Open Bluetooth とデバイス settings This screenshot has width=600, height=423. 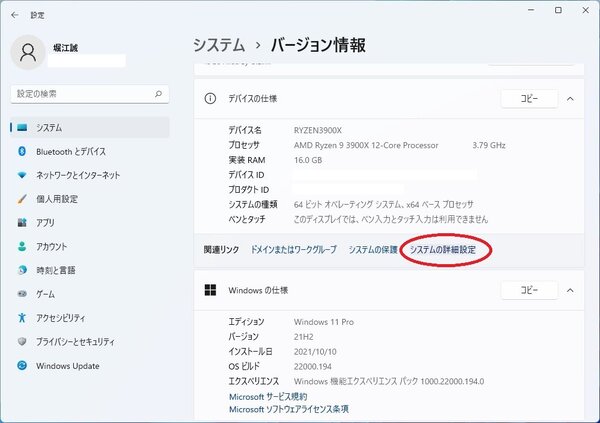coord(90,151)
